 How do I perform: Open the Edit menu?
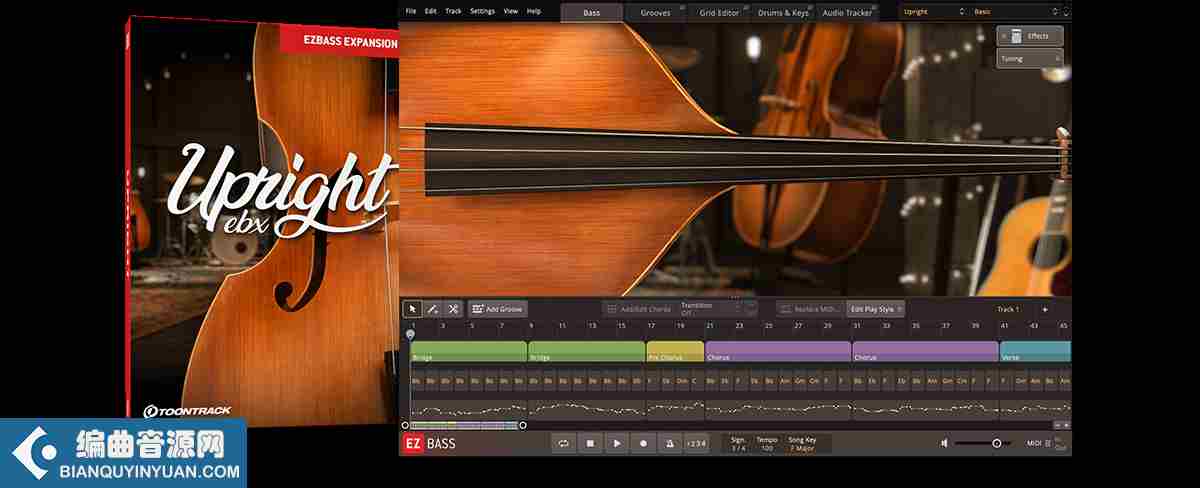(x=430, y=11)
